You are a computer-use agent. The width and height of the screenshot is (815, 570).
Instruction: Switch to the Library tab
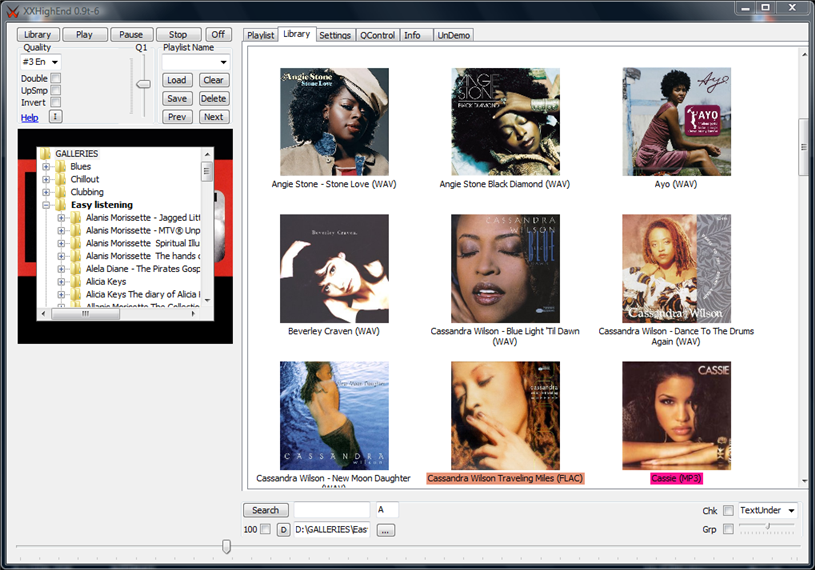click(297, 34)
